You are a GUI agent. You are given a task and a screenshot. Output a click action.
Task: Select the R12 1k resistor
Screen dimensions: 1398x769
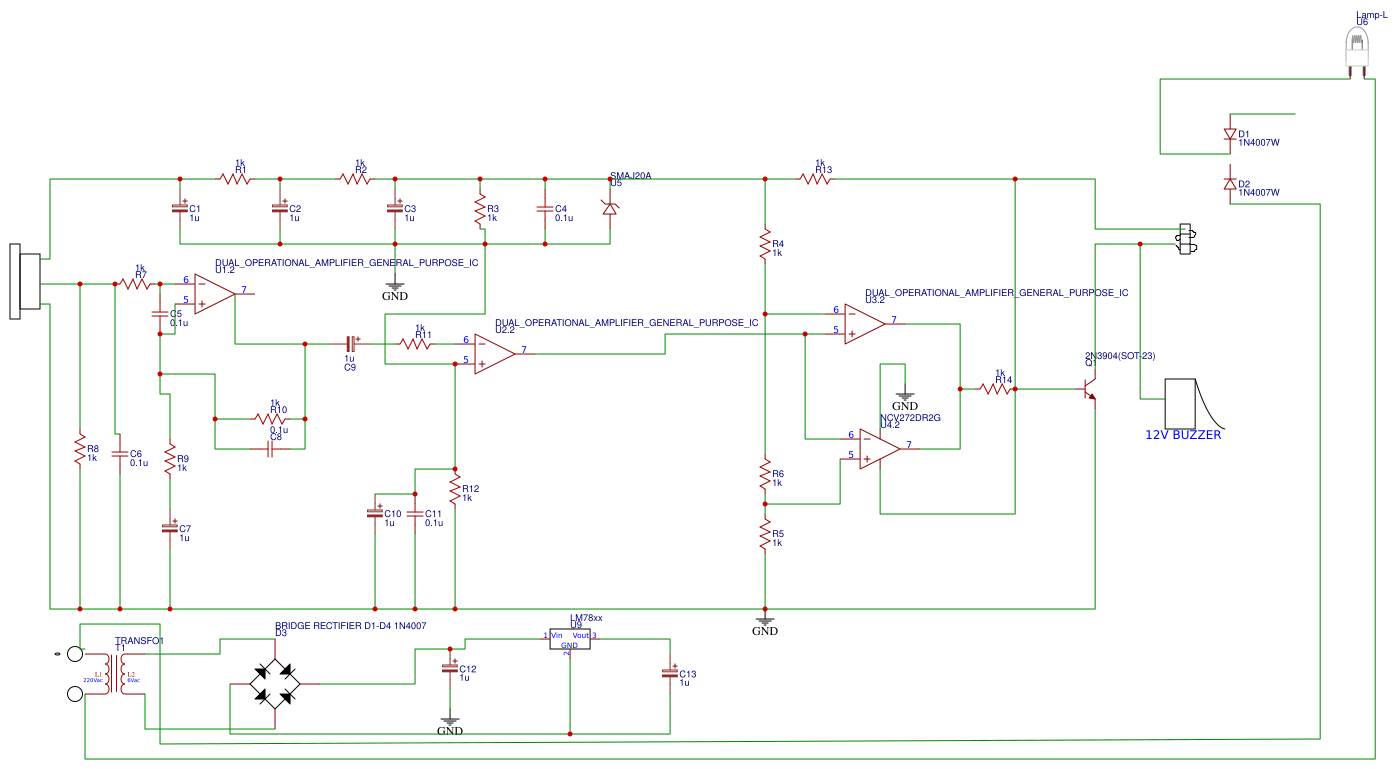[x=455, y=491]
